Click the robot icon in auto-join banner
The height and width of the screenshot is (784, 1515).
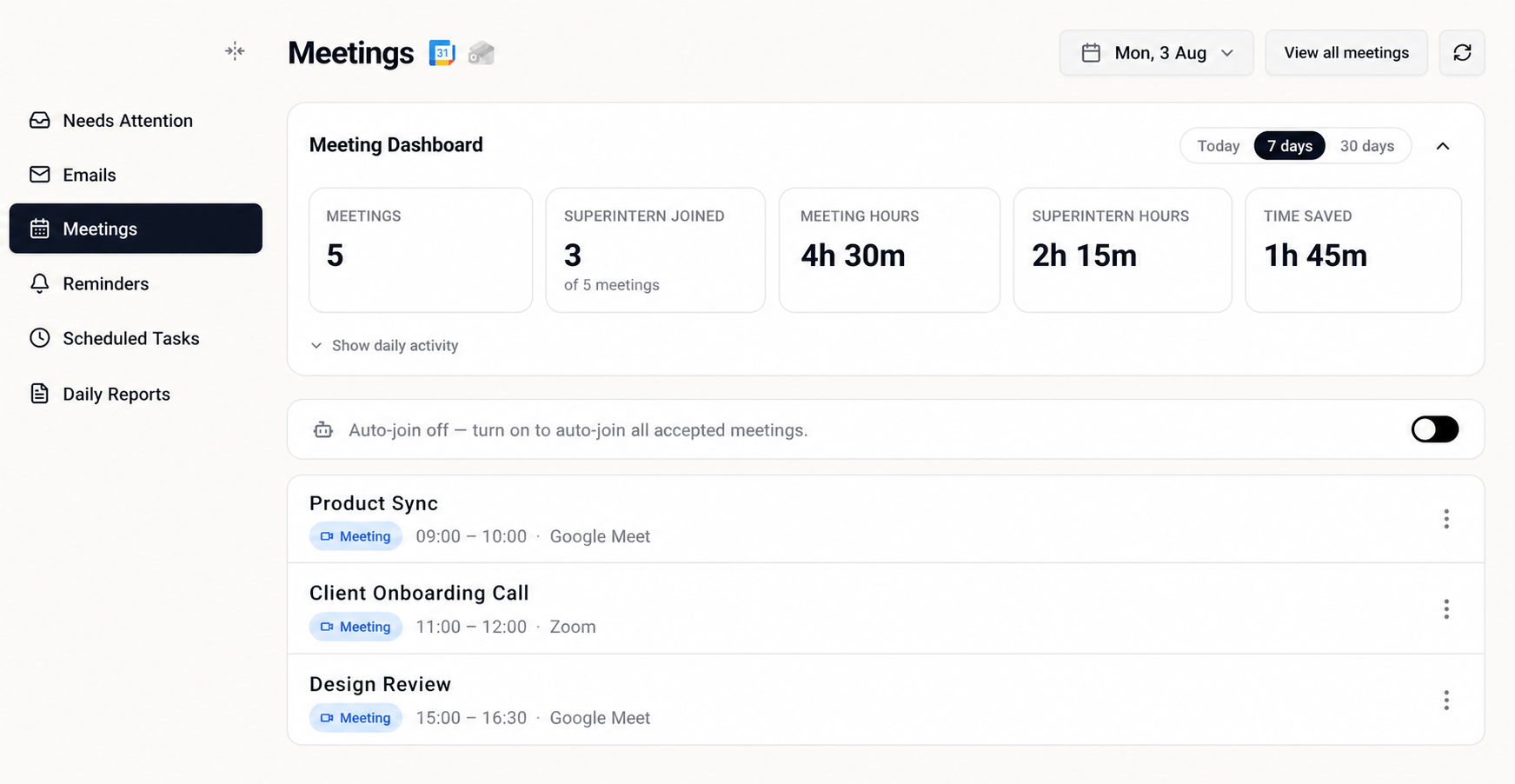[x=323, y=429]
